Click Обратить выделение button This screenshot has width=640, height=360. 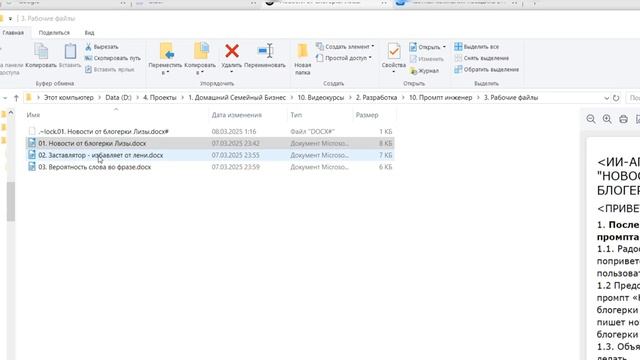coord(487,70)
